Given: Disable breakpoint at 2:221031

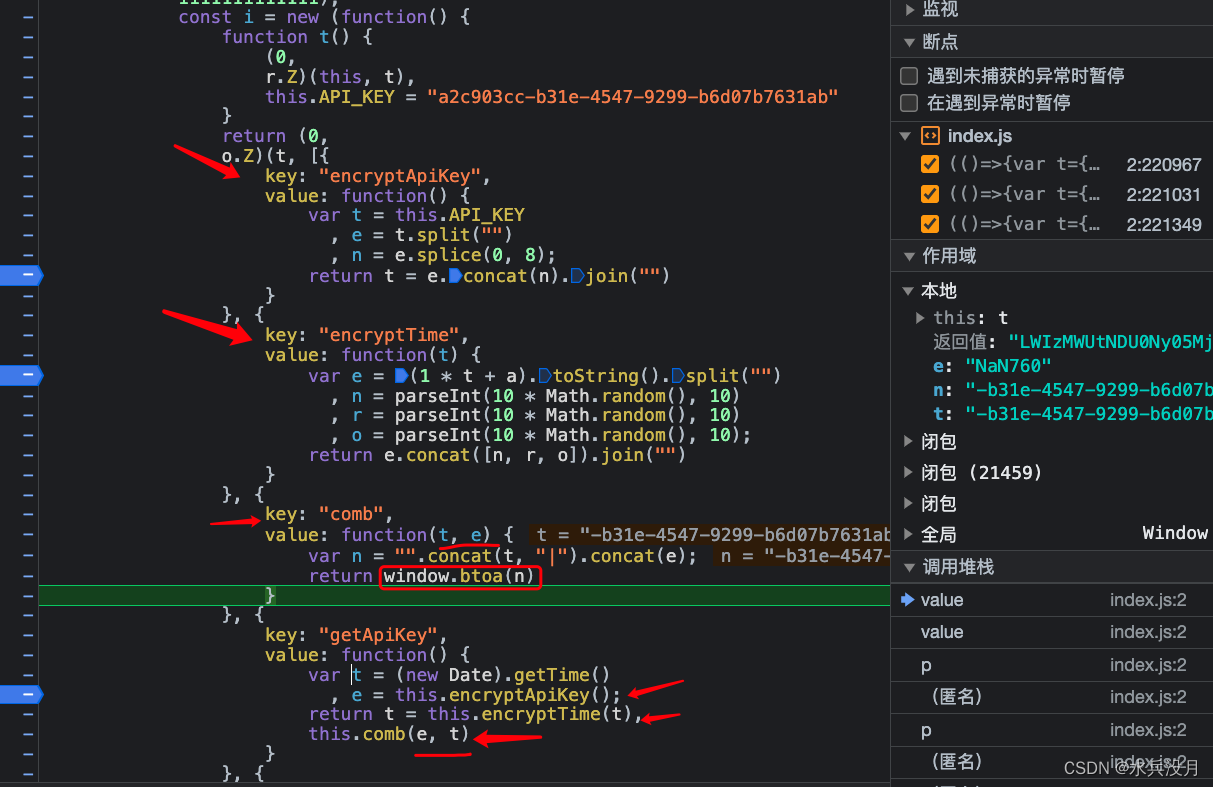Looking at the screenshot, I should point(930,193).
